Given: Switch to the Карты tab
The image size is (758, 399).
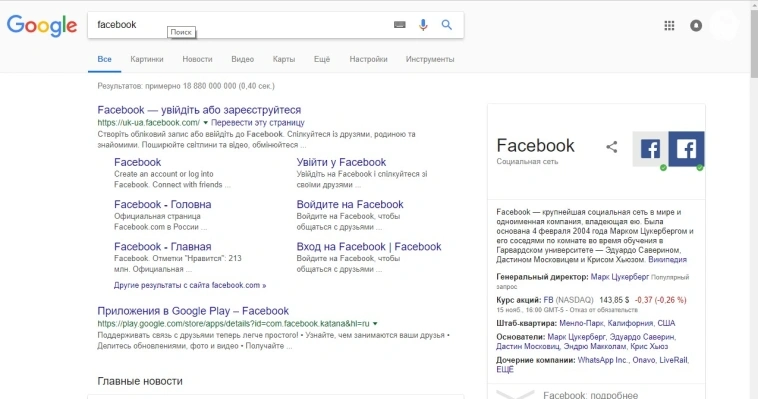Looking at the screenshot, I should [284, 59].
